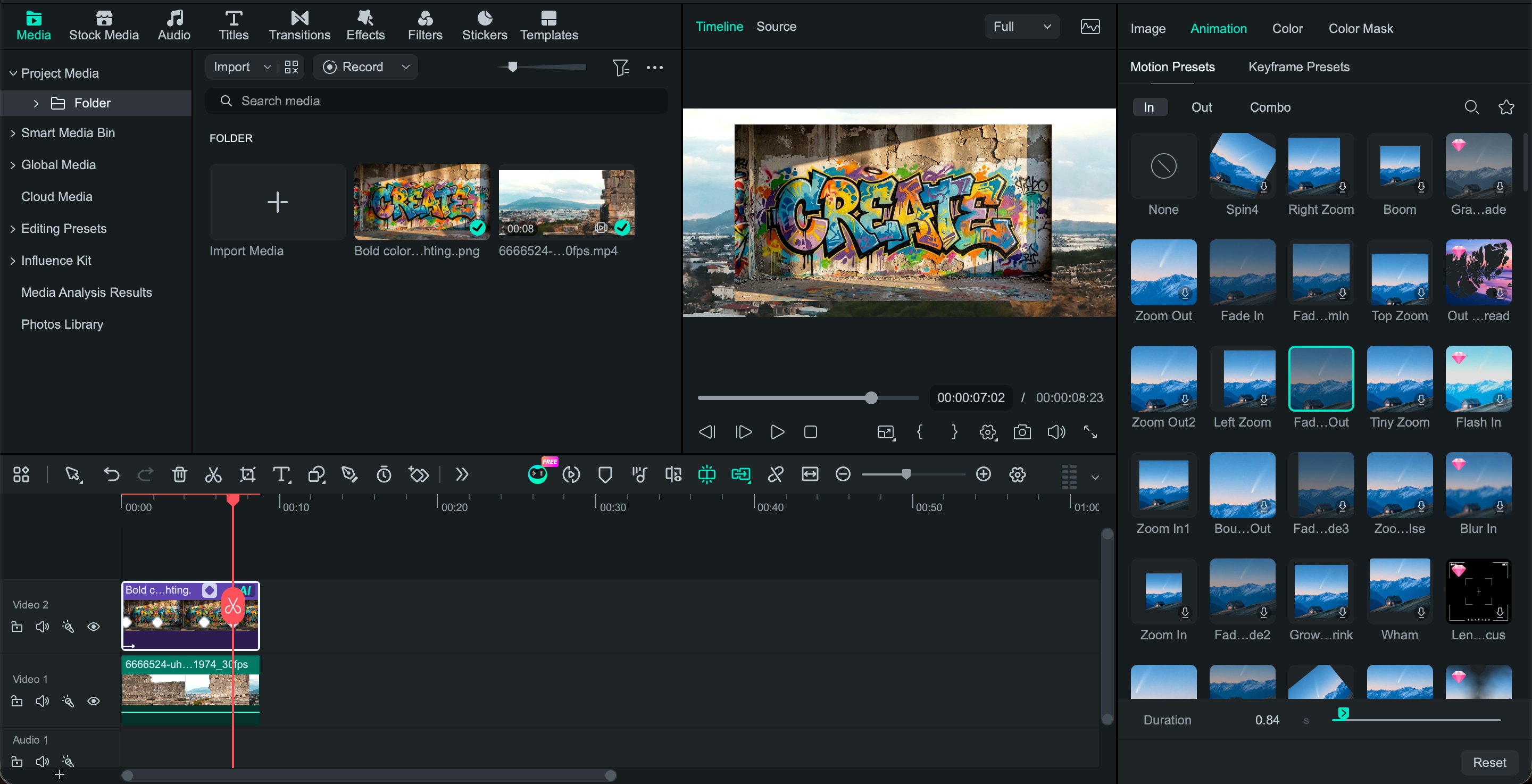Click the marker shield icon

tap(605, 474)
